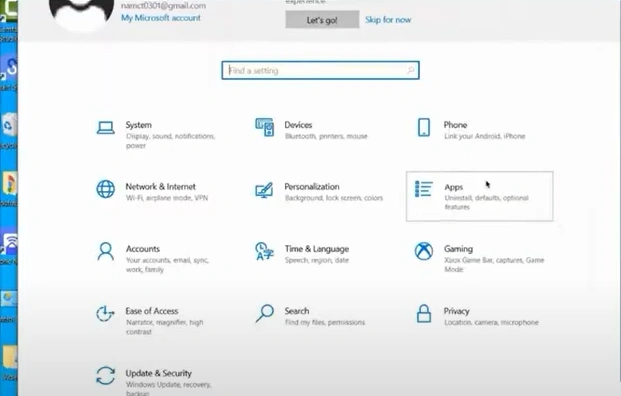
Task: Select the Privacy category title
Action: tap(457, 311)
